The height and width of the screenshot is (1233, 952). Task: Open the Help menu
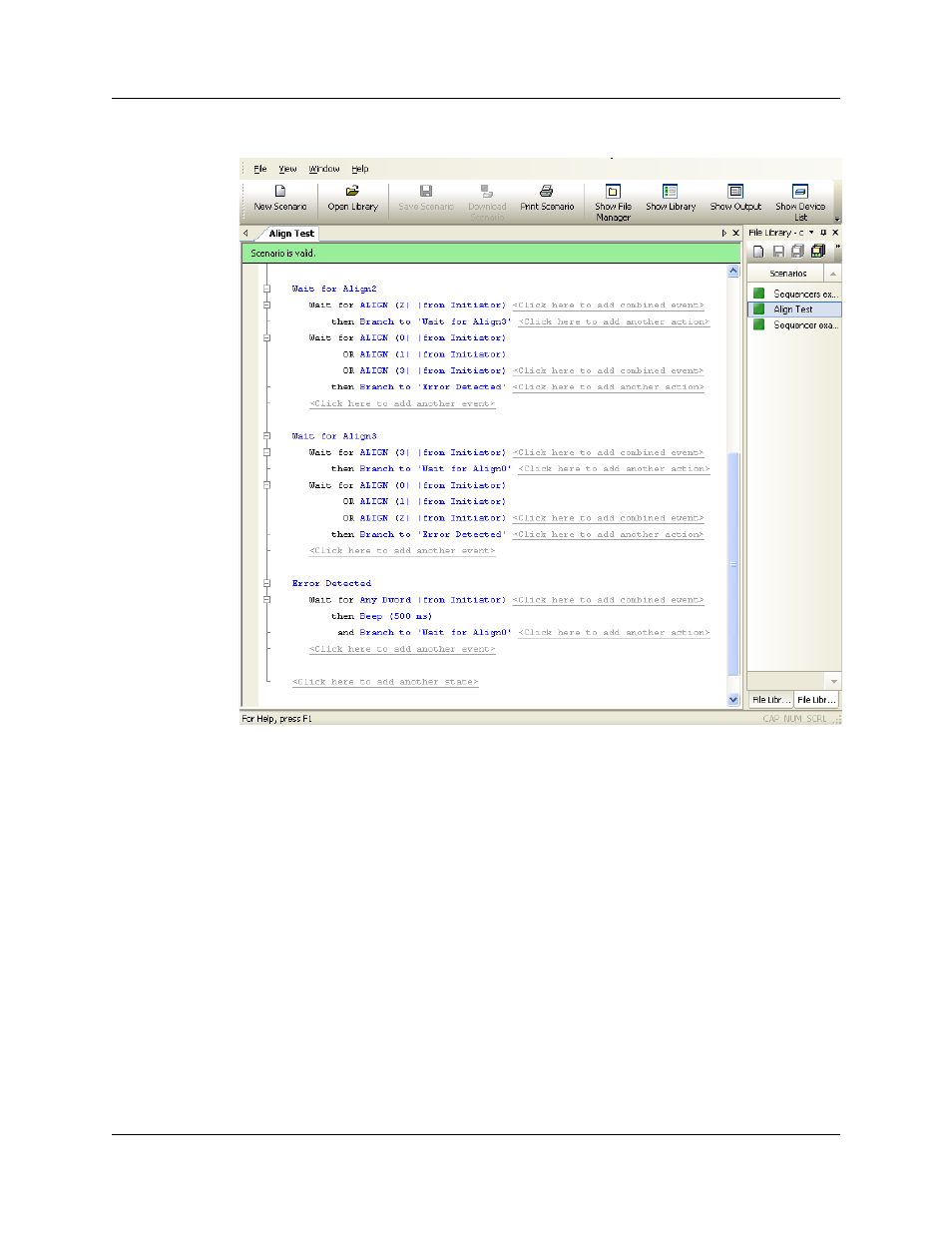(360, 169)
